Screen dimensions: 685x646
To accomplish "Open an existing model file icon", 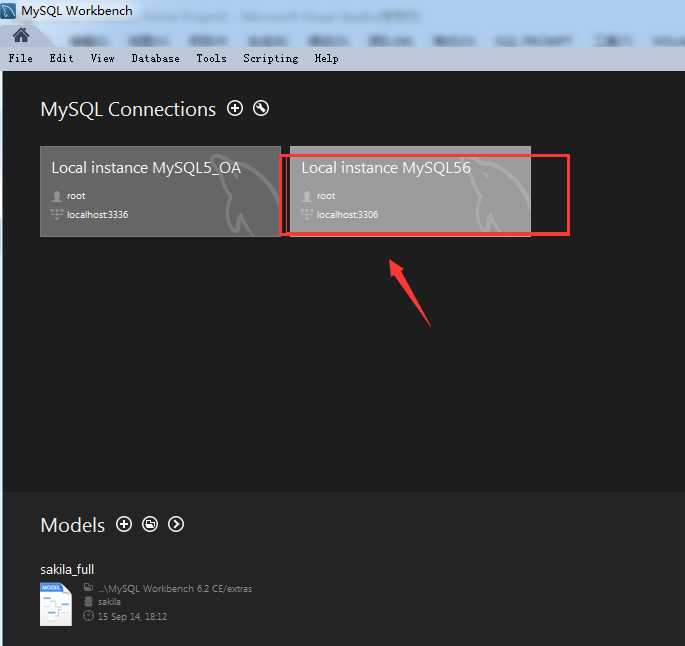I will tap(150, 524).
